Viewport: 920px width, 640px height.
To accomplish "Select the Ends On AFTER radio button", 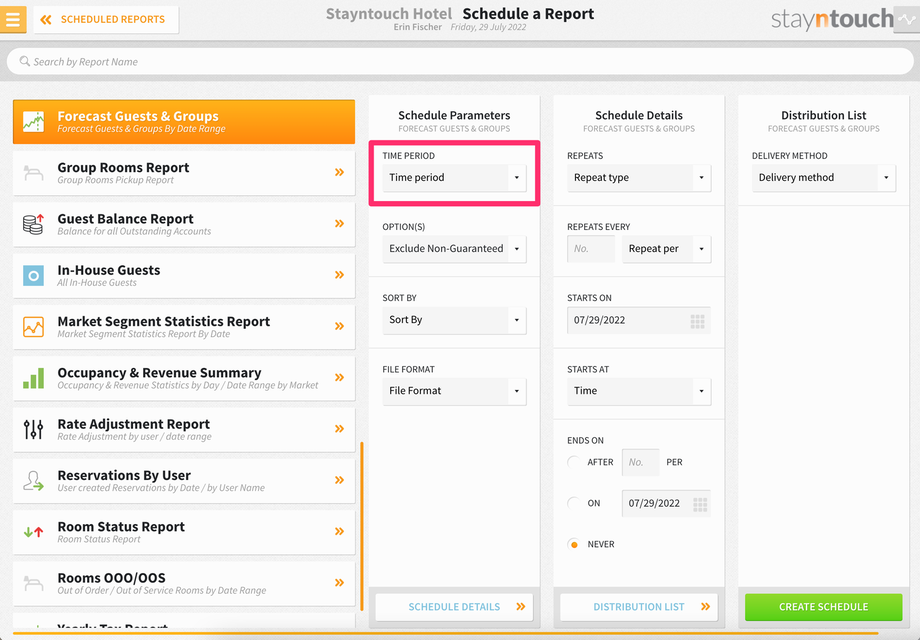I will point(574,462).
